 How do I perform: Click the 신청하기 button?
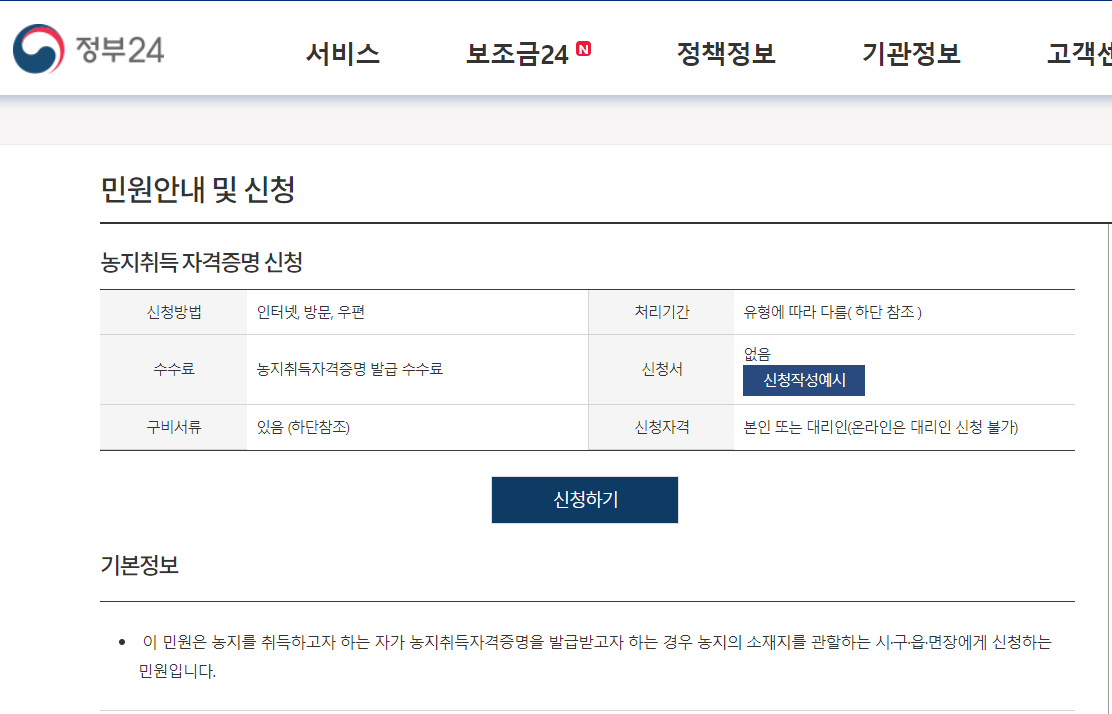tap(585, 500)
